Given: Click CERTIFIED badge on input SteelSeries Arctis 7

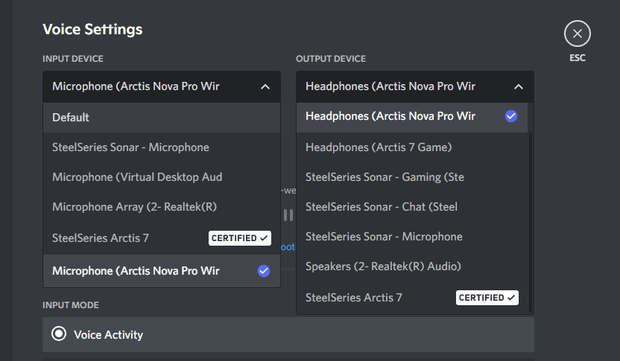Looking at the screenshot, I should click(240, 238).
